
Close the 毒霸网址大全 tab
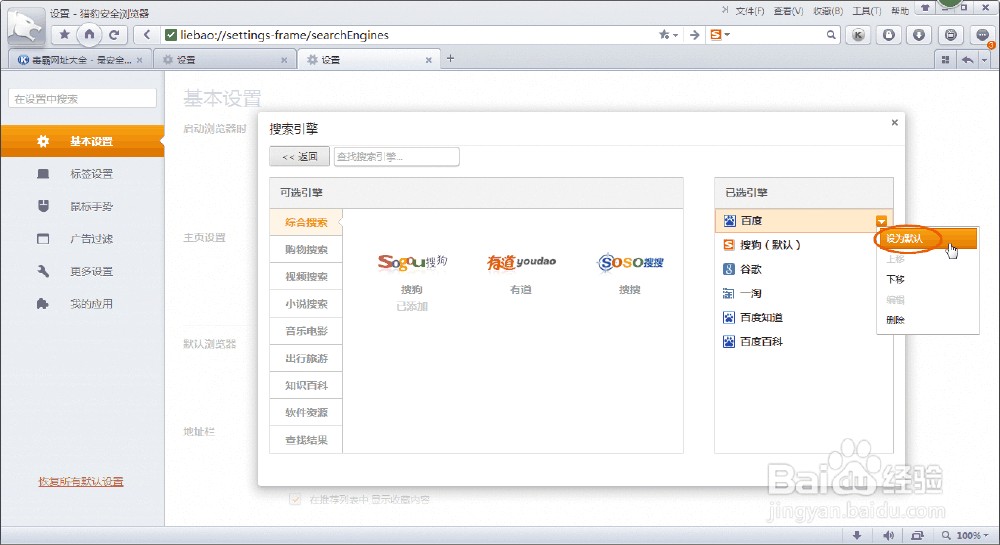click(x=140, y=60)
